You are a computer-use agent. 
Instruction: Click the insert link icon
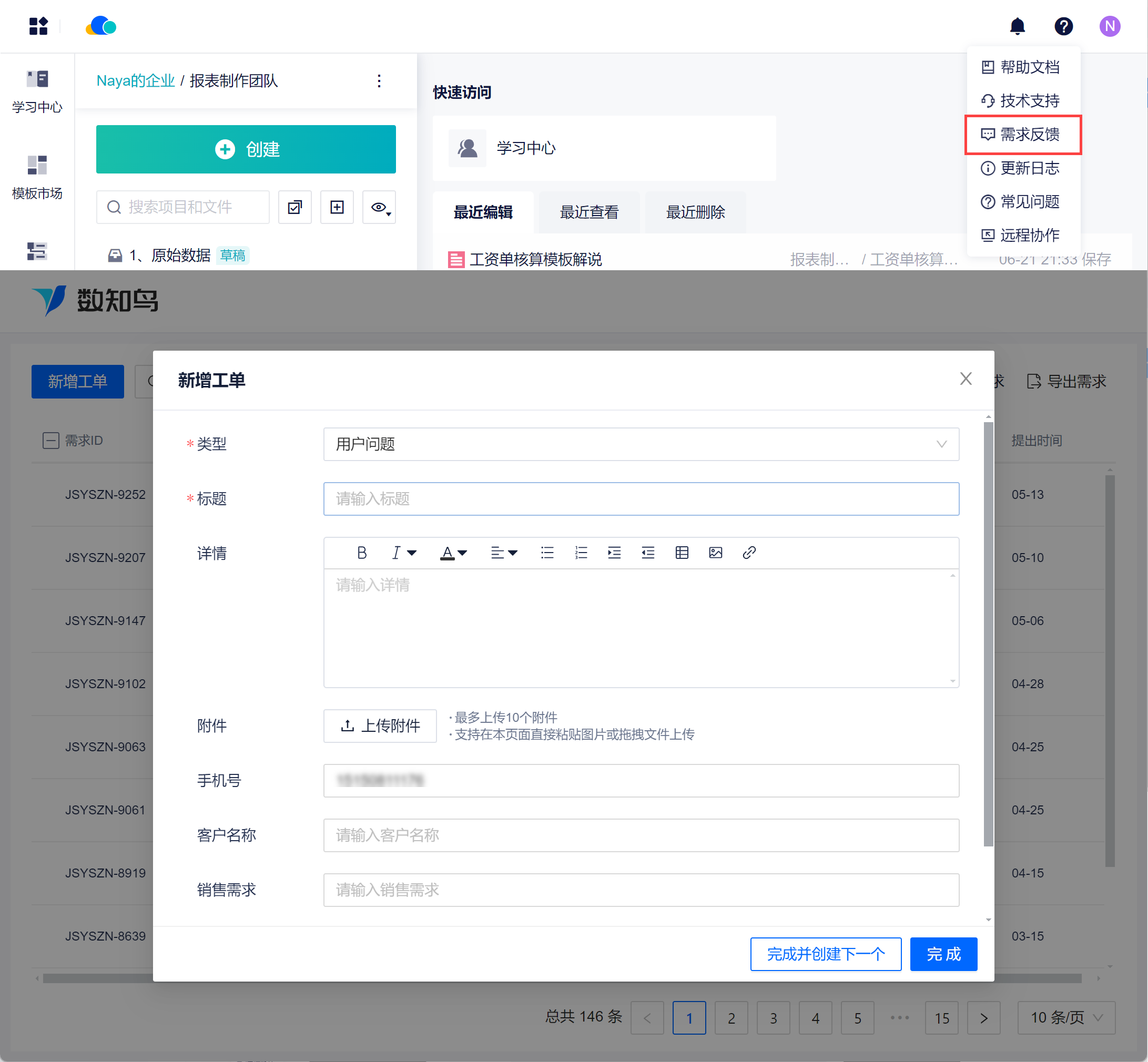point(748,553)
